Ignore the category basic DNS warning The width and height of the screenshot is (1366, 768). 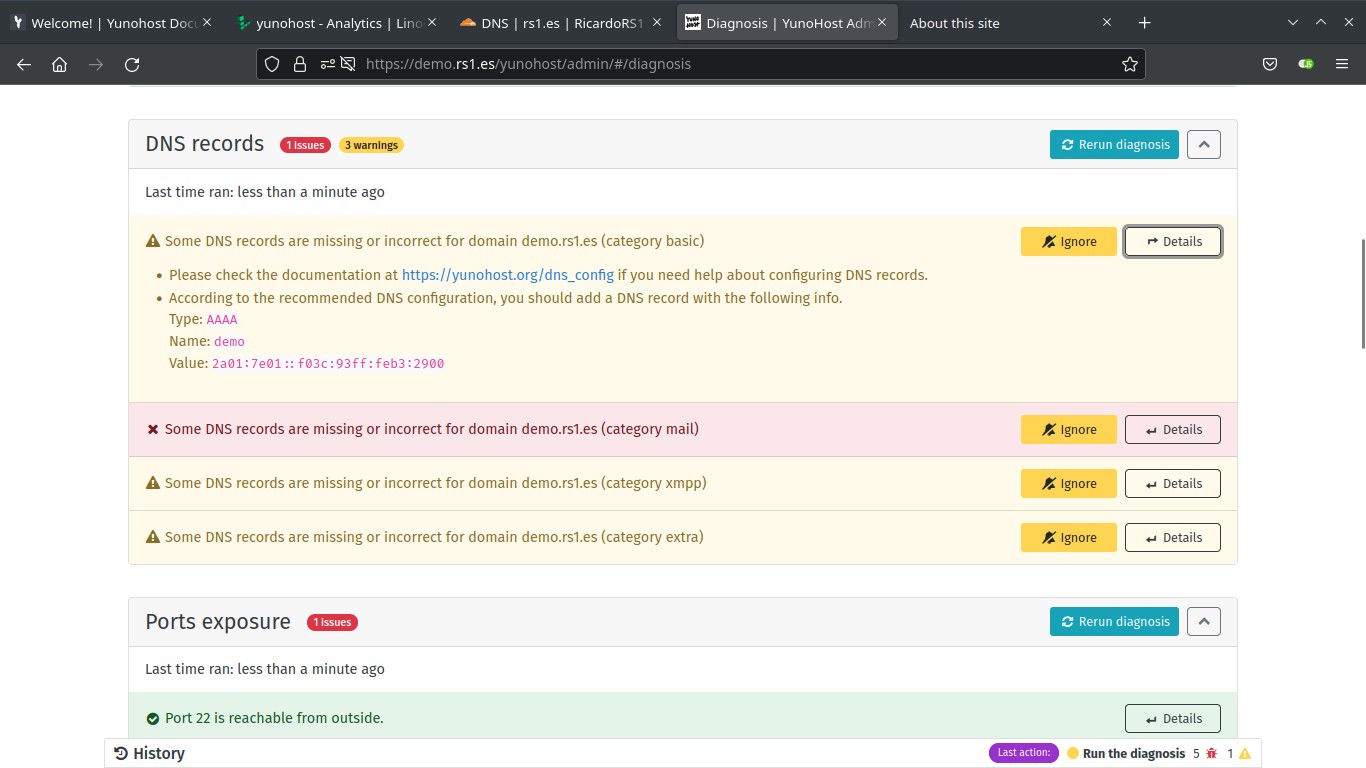(x=1068, y=241)
